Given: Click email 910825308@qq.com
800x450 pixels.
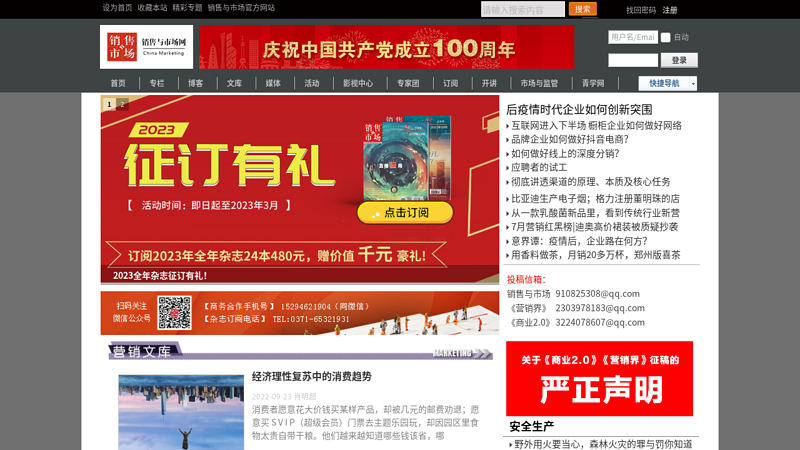Looking at the screenshot, I should coord(597,294).
